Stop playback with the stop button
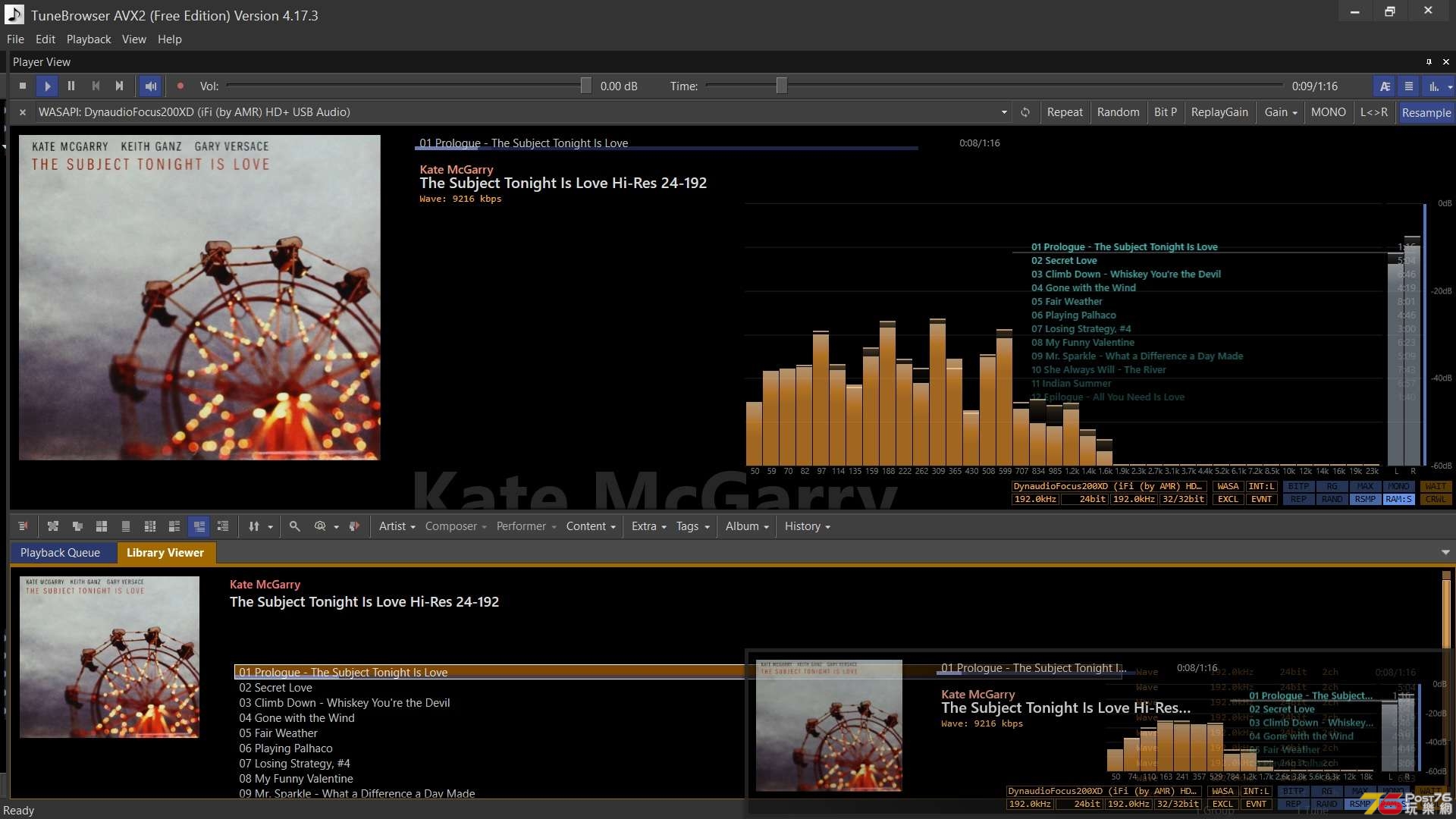Image resolution: width=1456 pixels, height=819 pixels. 23,86
